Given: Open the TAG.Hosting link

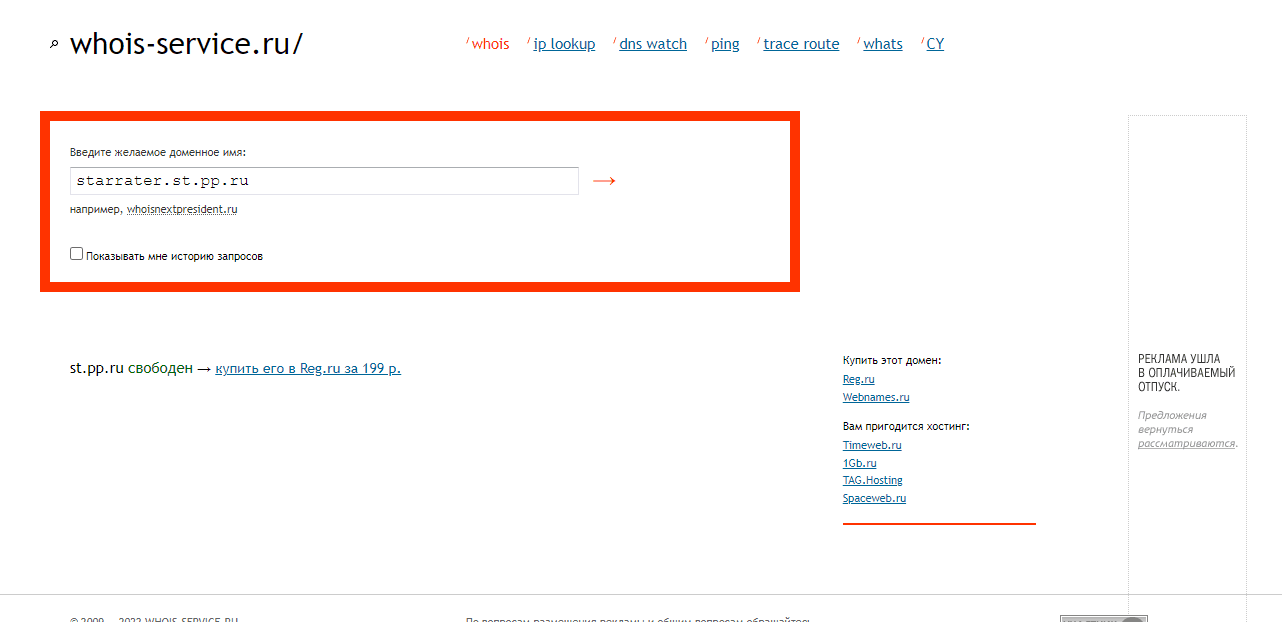Looking at the screenshot, I should 872,480.
